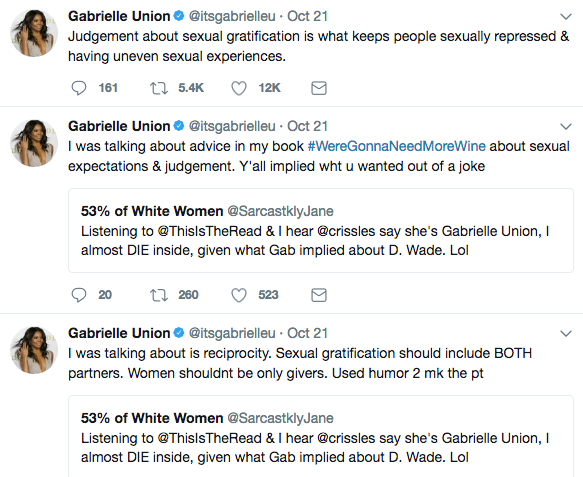Viewport: 583px width, 477px height.
Task: Open Oct 21 timestamp on third tweet
Action: [x=307, y=333]
